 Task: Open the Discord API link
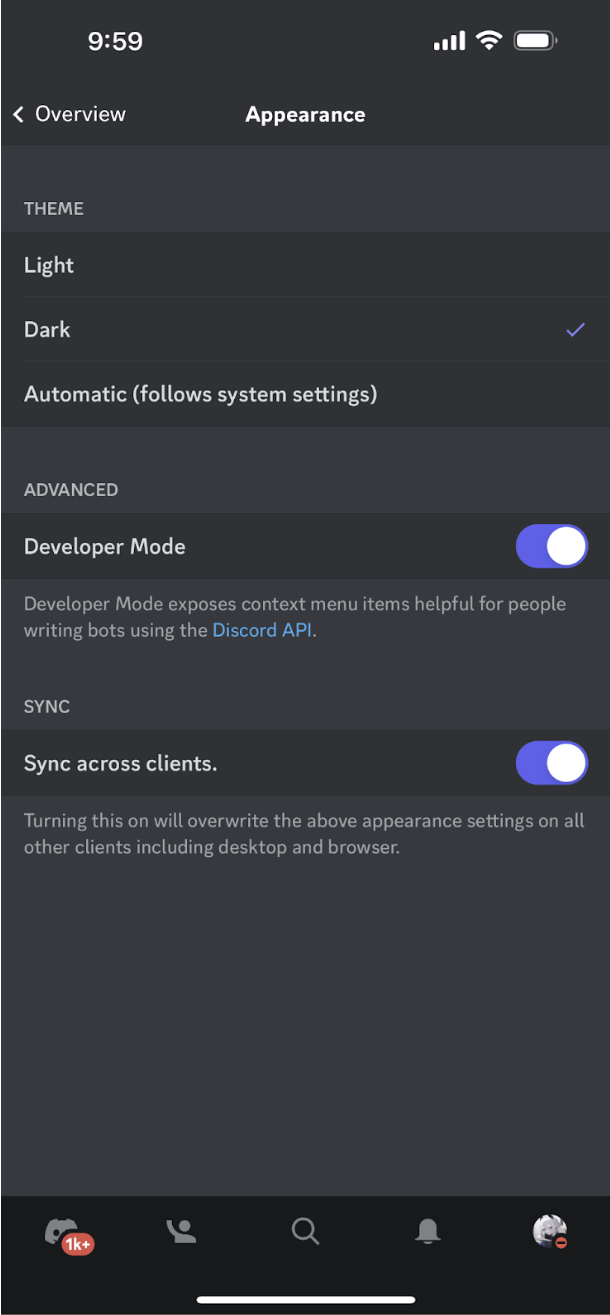(263, 630)
